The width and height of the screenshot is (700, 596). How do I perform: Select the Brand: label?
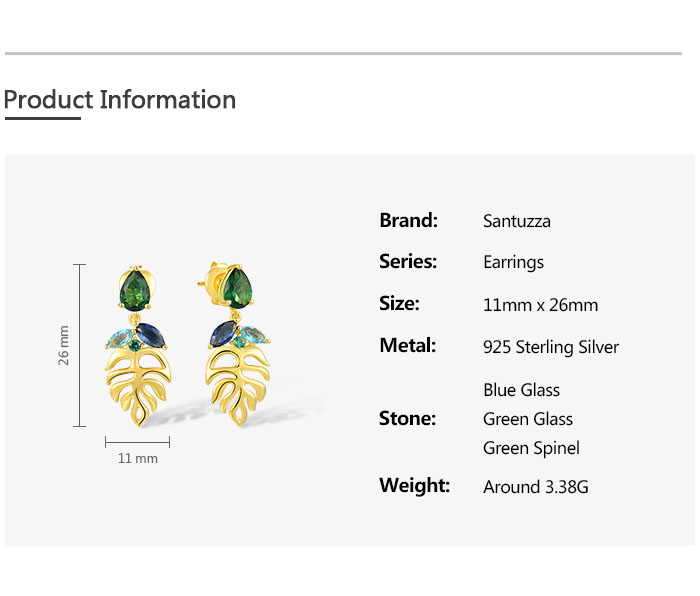coord(408,220)
